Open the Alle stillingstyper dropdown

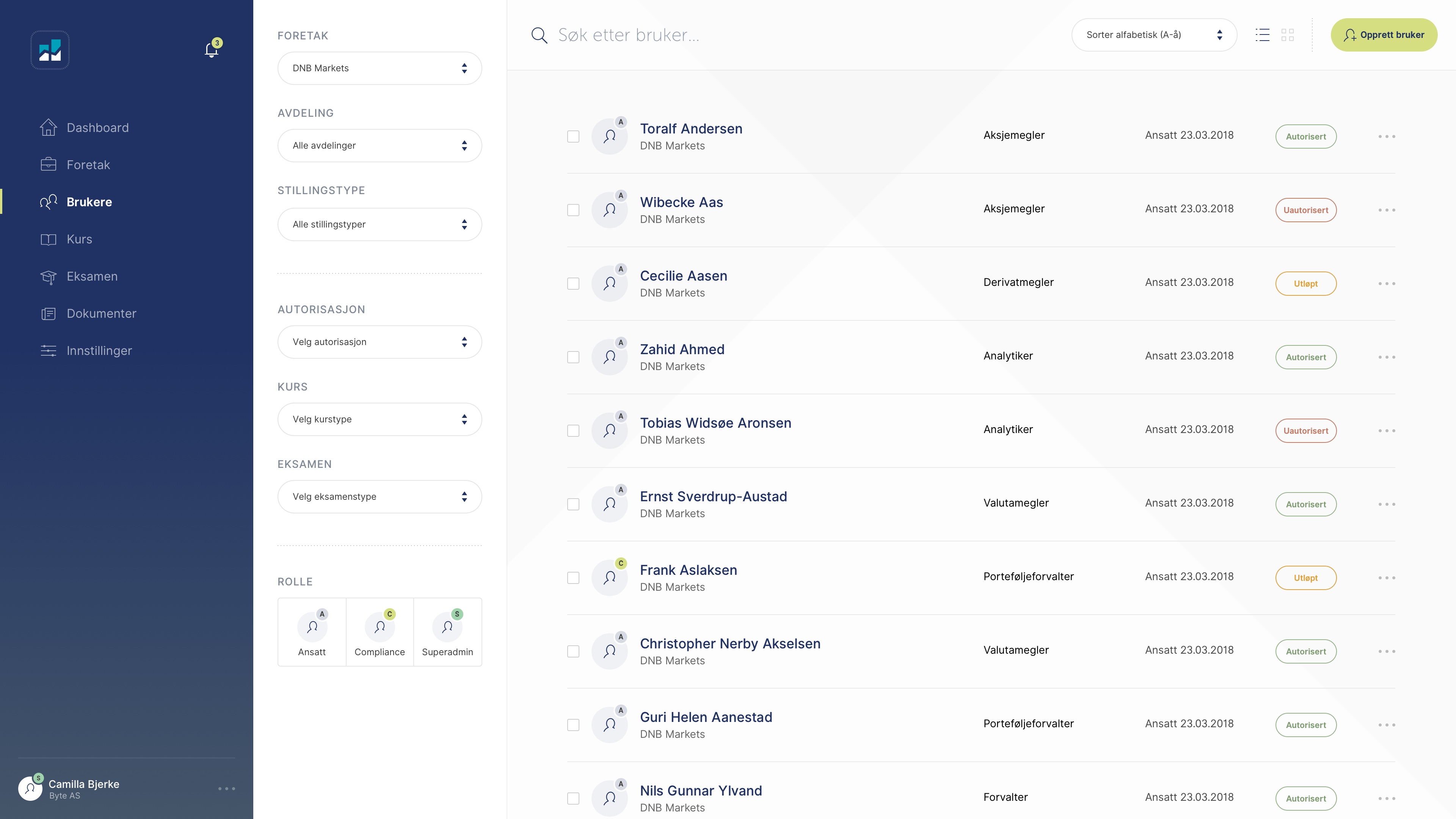tap(379, 224)
